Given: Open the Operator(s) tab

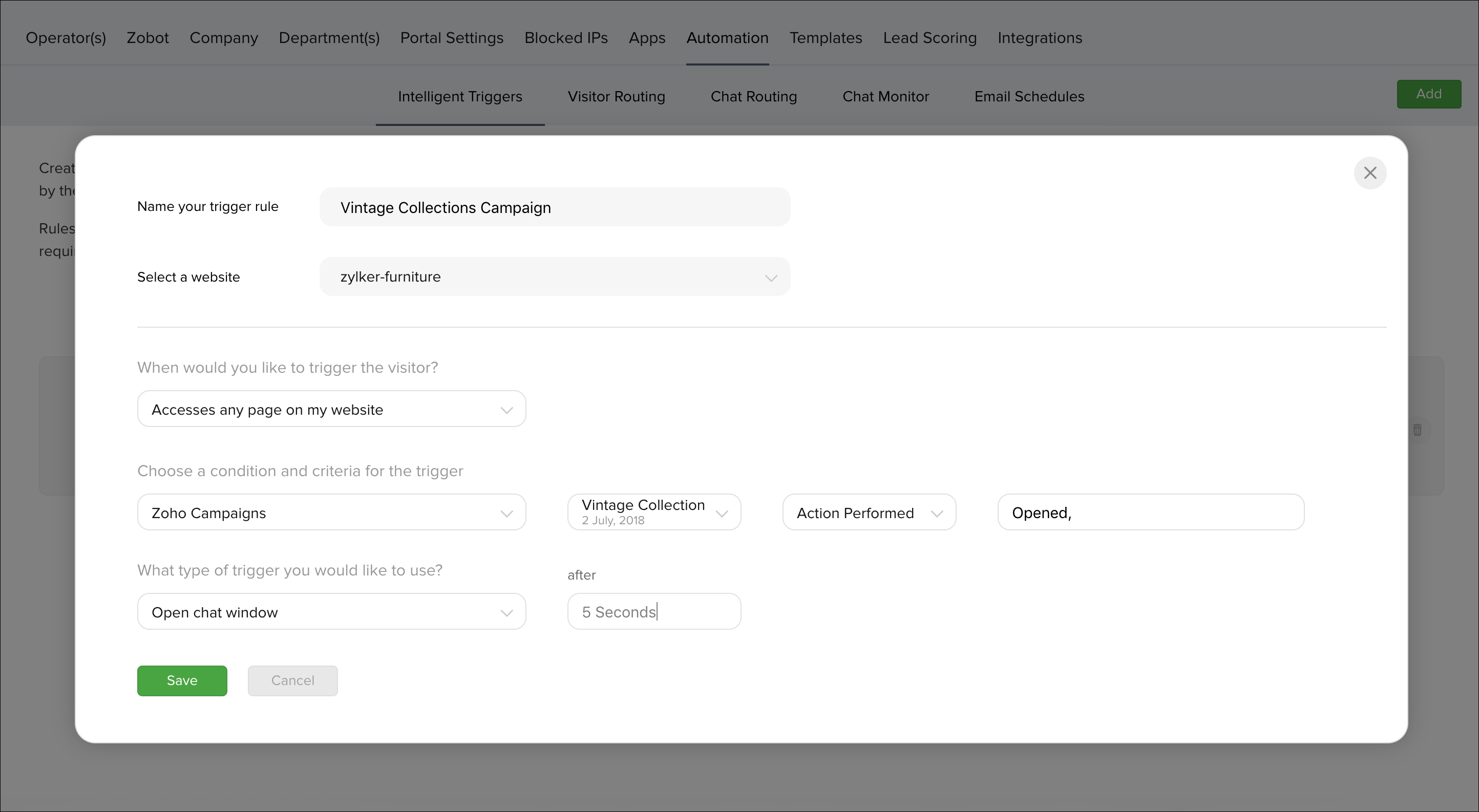Looking at the screenshot, I should point(66,38).
